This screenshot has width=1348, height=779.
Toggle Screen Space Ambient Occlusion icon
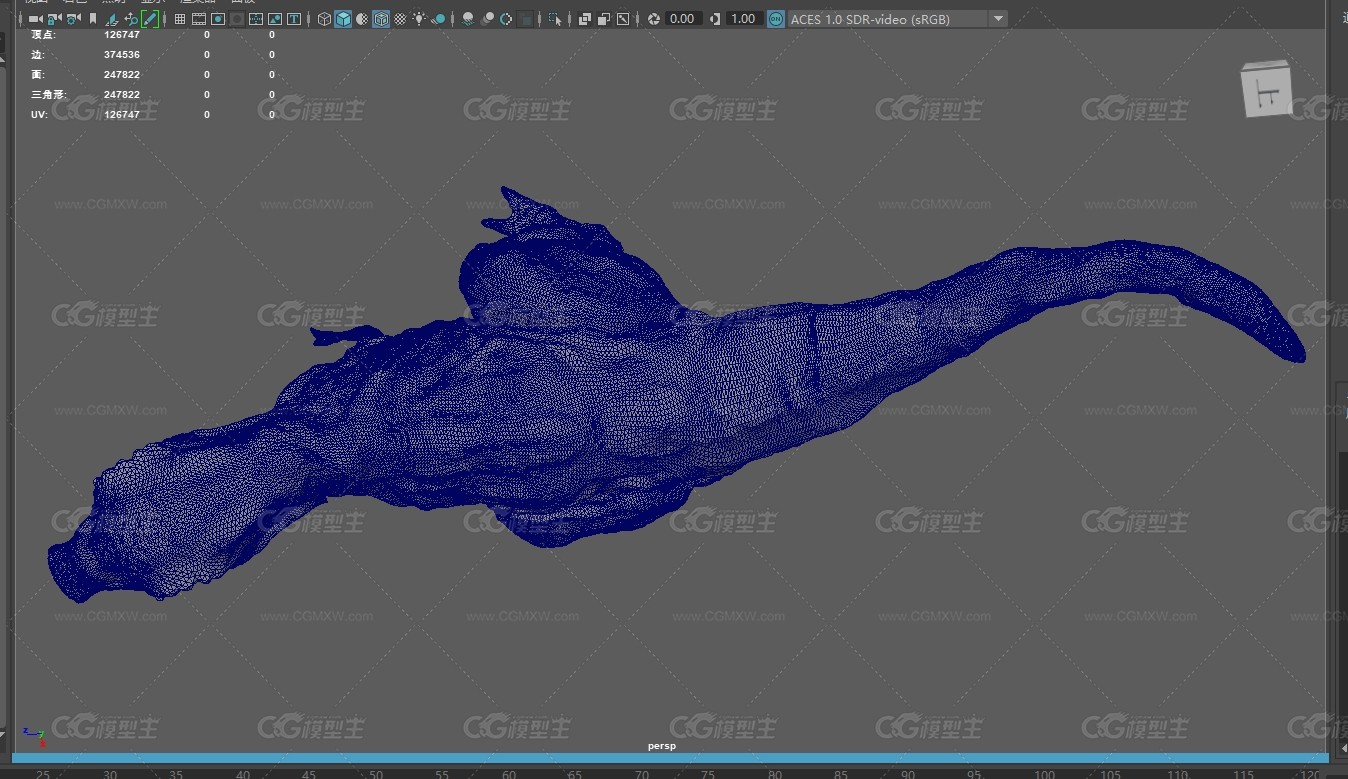pos(468,19)
